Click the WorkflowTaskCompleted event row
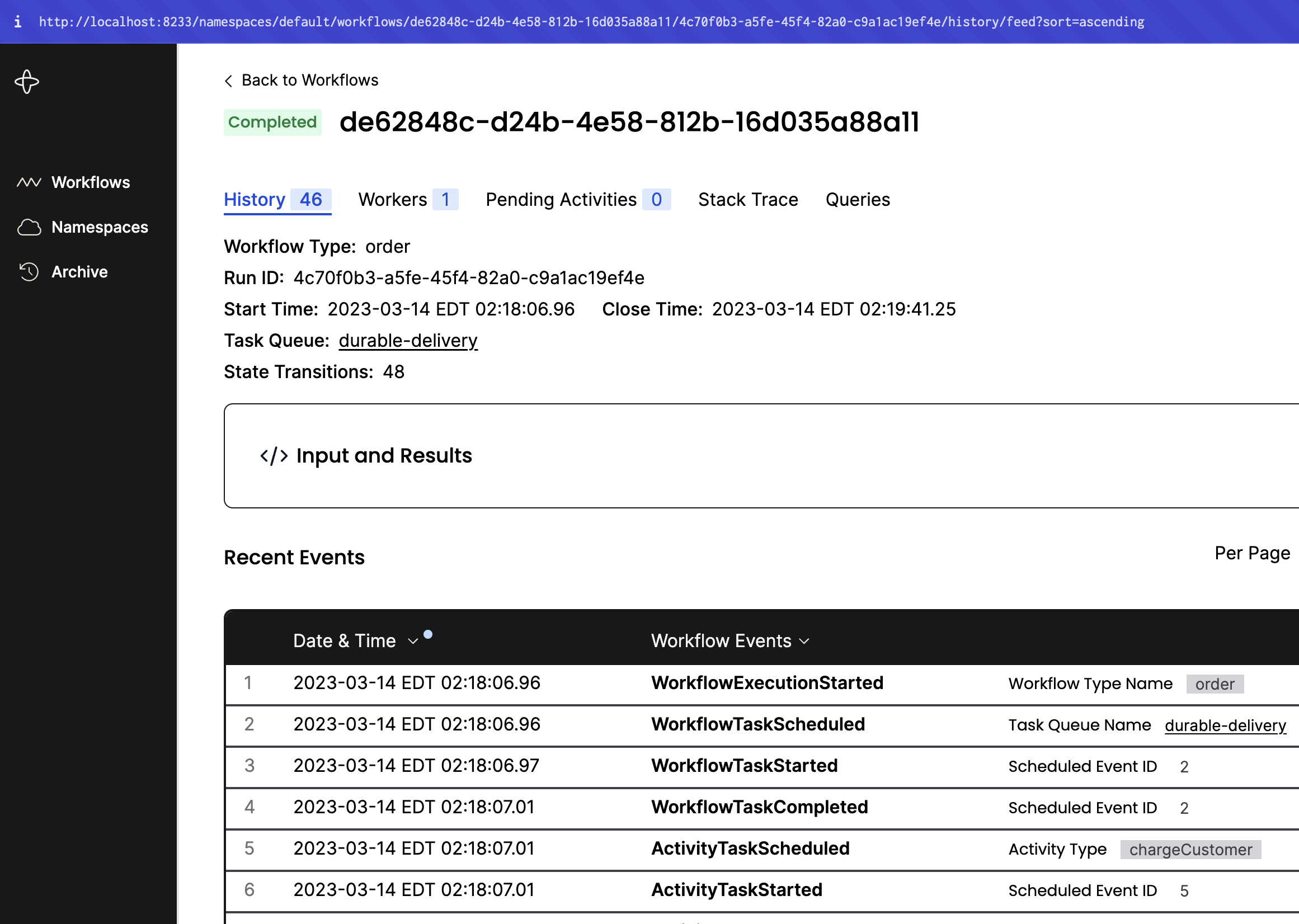The height and width of the screenshot is (924, 1299). [761, 808]
